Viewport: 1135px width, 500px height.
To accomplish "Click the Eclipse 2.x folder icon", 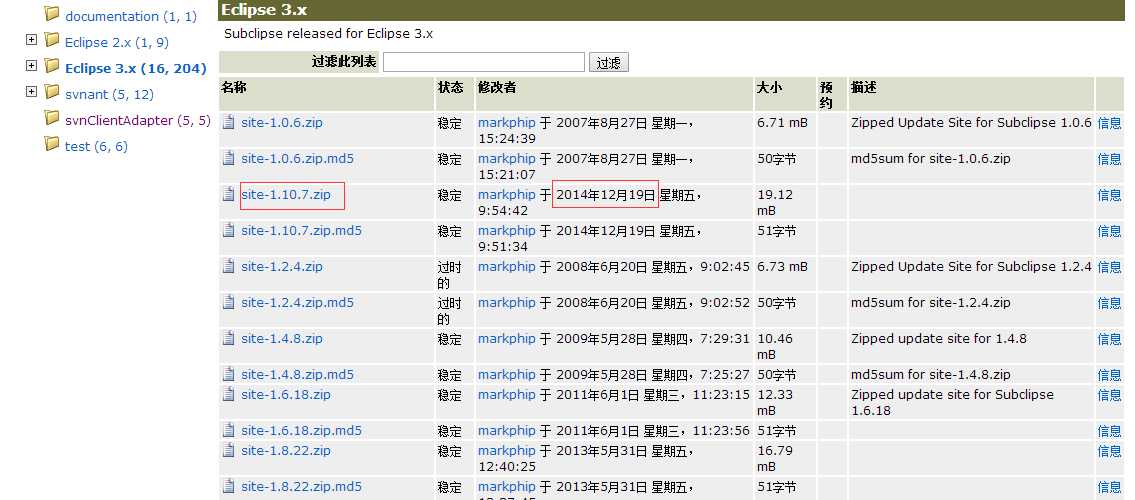I will pos(51,40).
